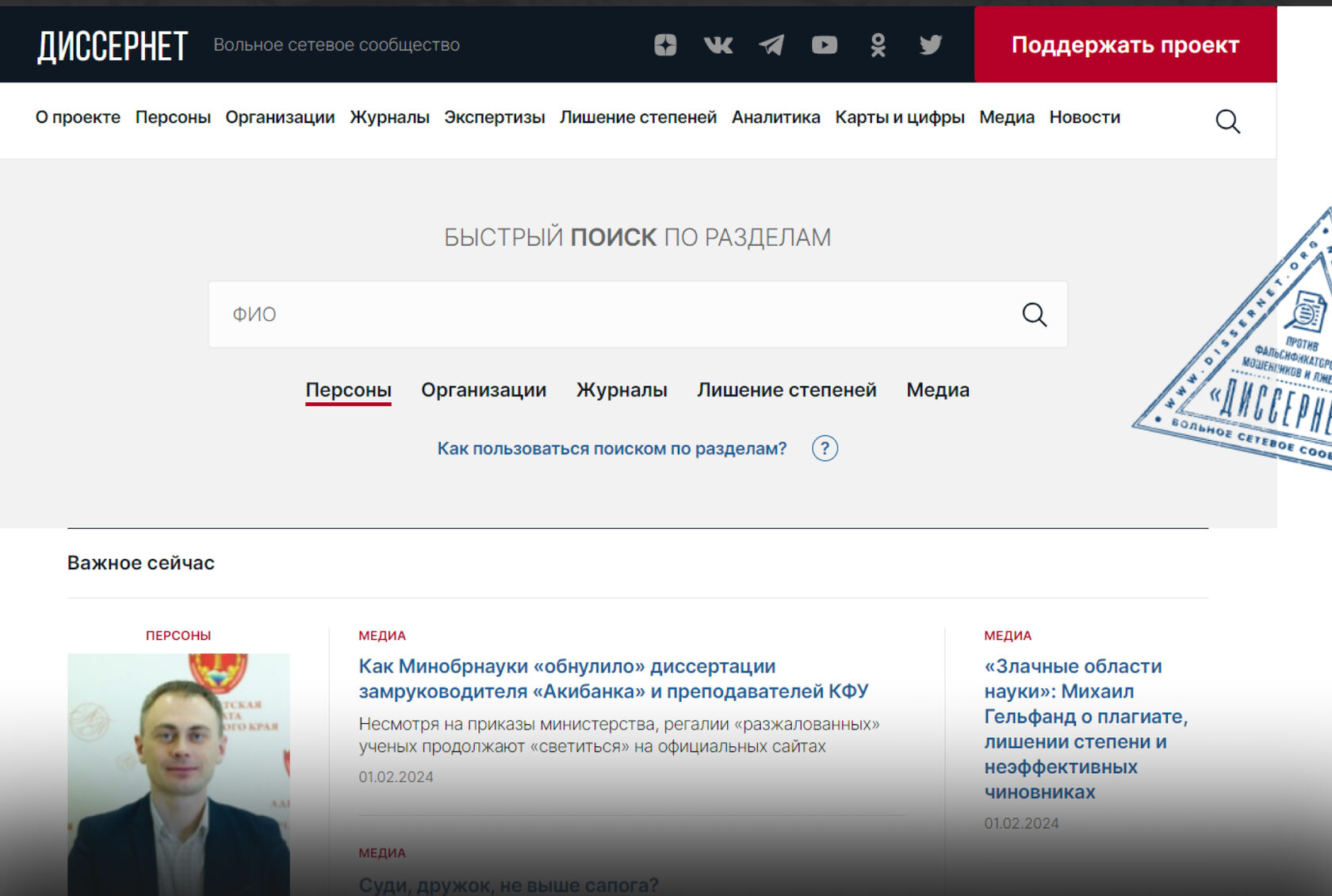Screen dimensions: 1332x896
Task: Select the Медиа search tab
Action: (938, 390)
